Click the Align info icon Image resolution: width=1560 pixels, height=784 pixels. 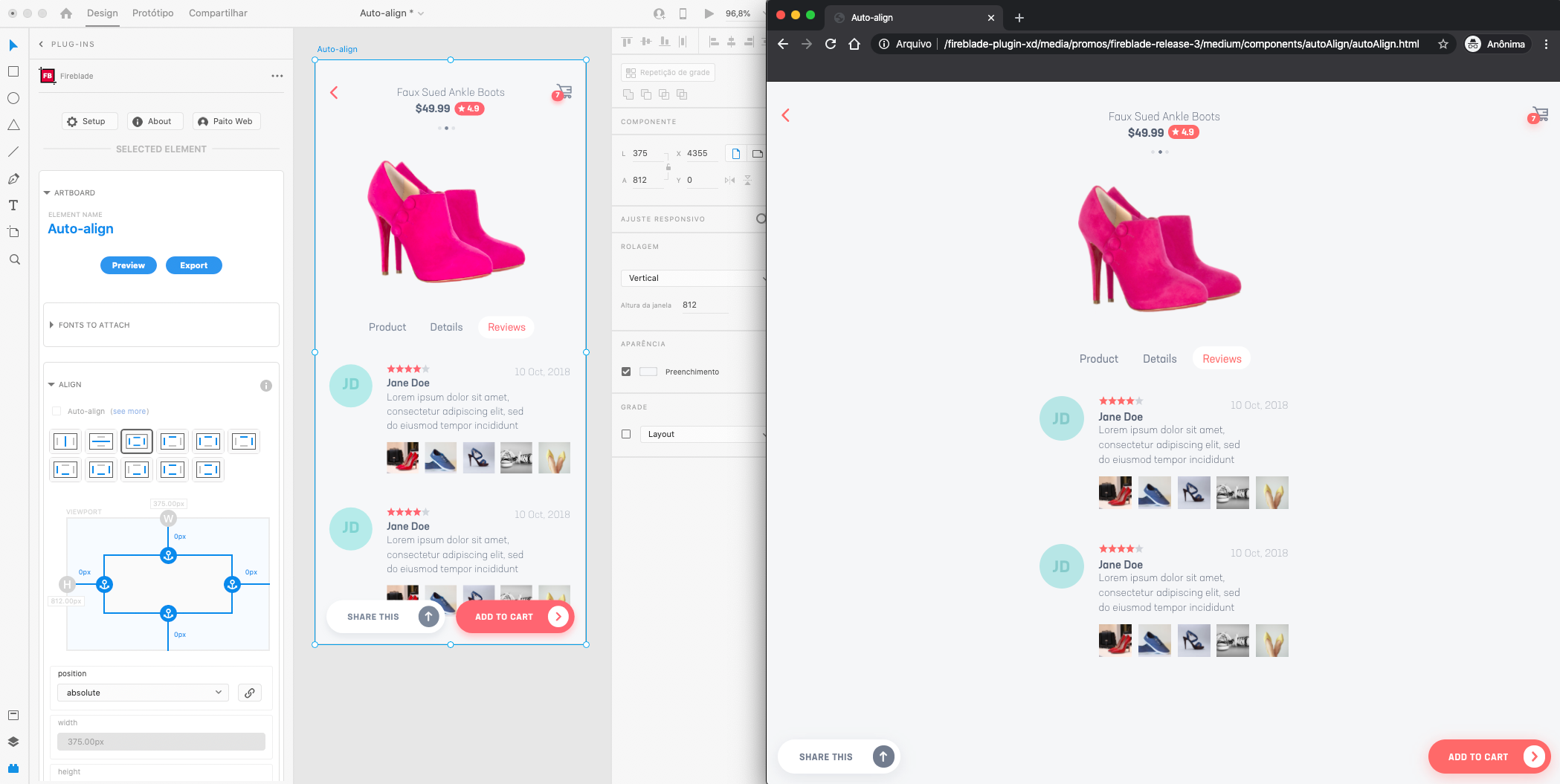pos(266,386)
